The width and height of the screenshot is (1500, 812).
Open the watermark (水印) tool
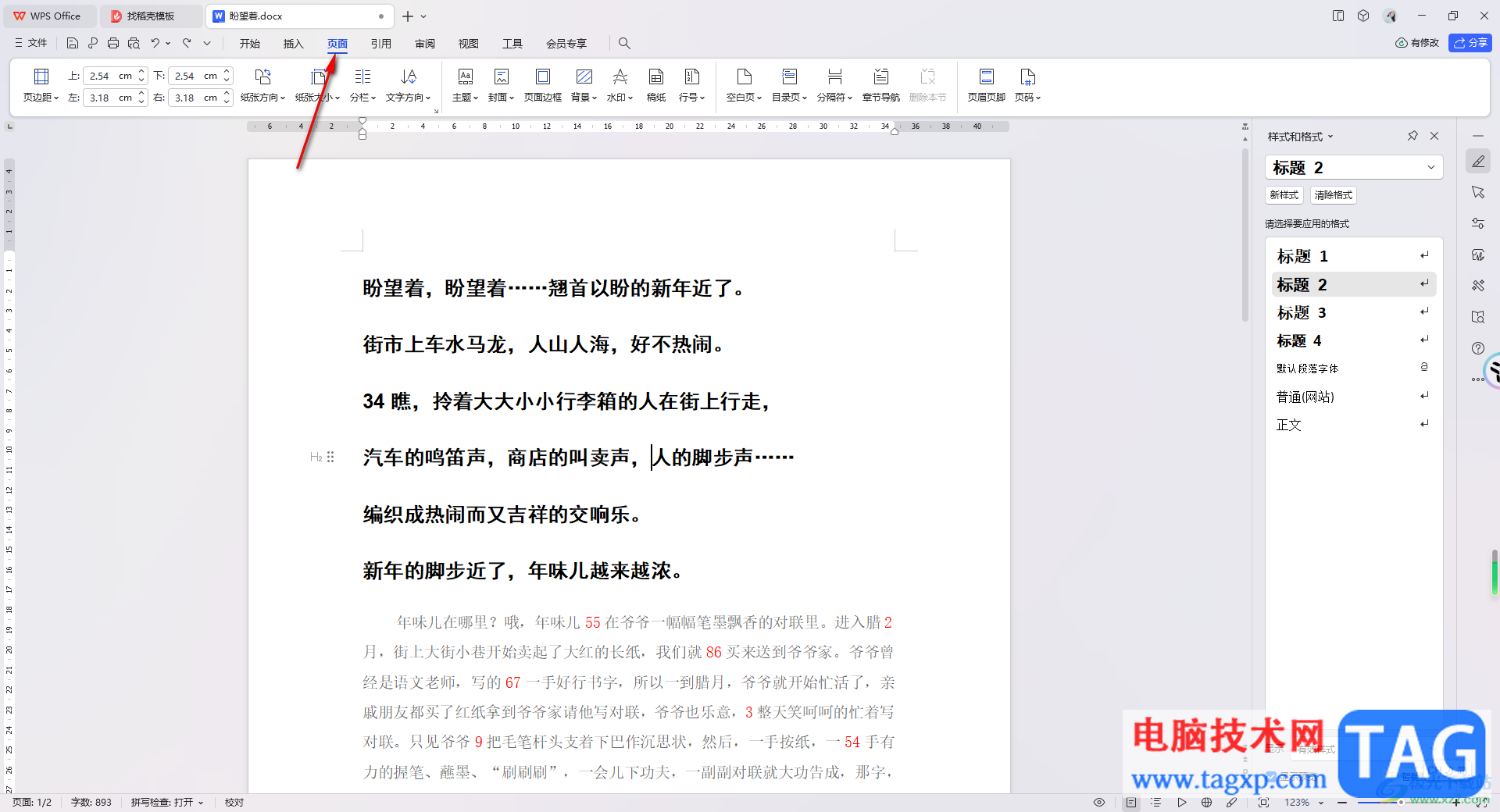[x=620, y=85]
